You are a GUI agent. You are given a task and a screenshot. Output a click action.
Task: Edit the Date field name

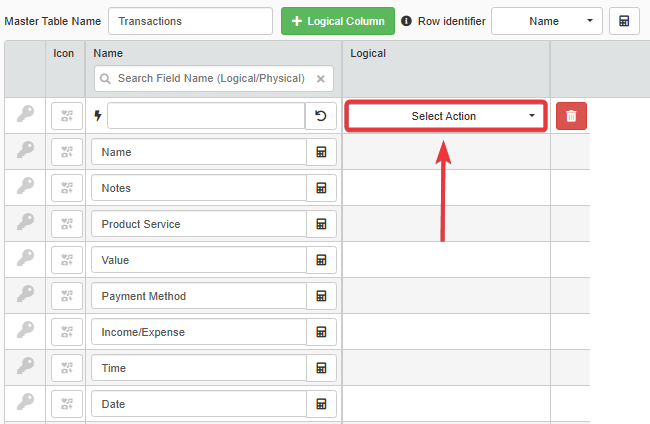[x=199, y=404]
